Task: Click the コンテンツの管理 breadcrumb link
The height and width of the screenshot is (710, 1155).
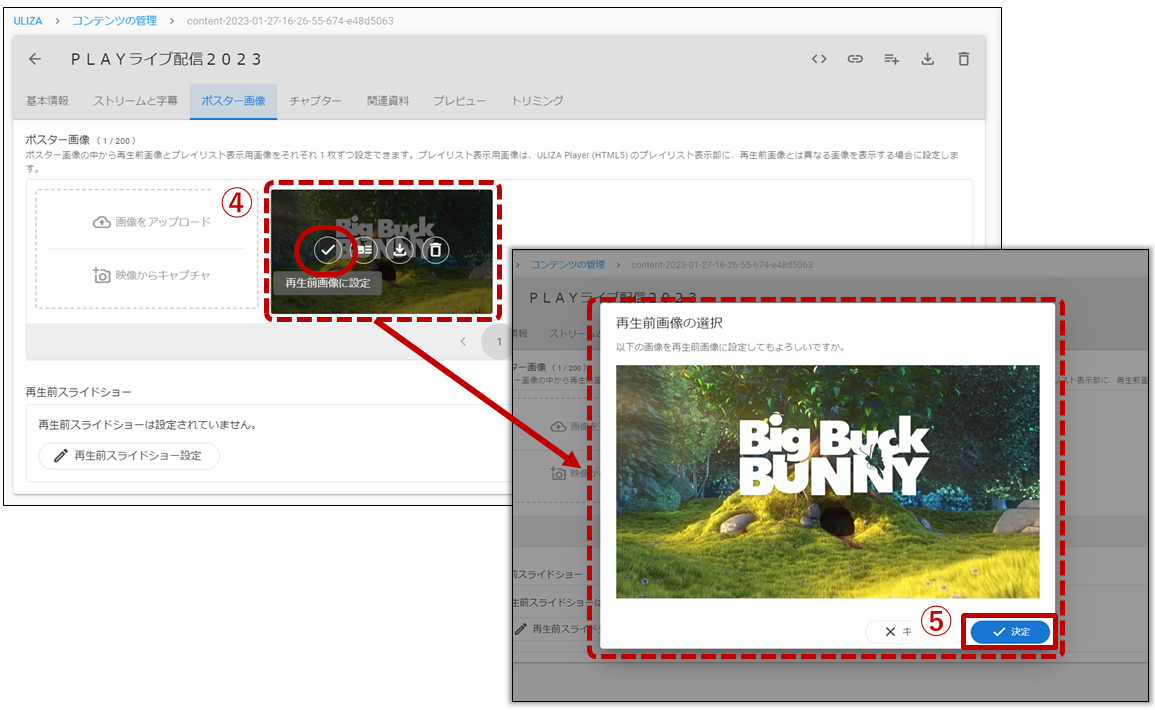Action: coord(114,20)
